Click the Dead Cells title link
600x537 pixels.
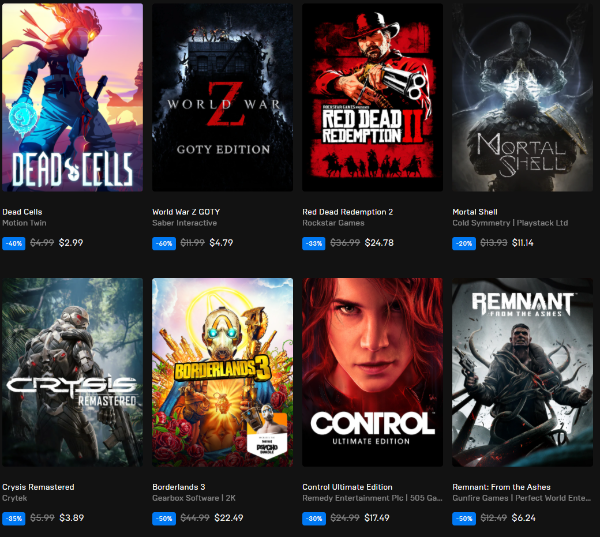tap(22, 212)
